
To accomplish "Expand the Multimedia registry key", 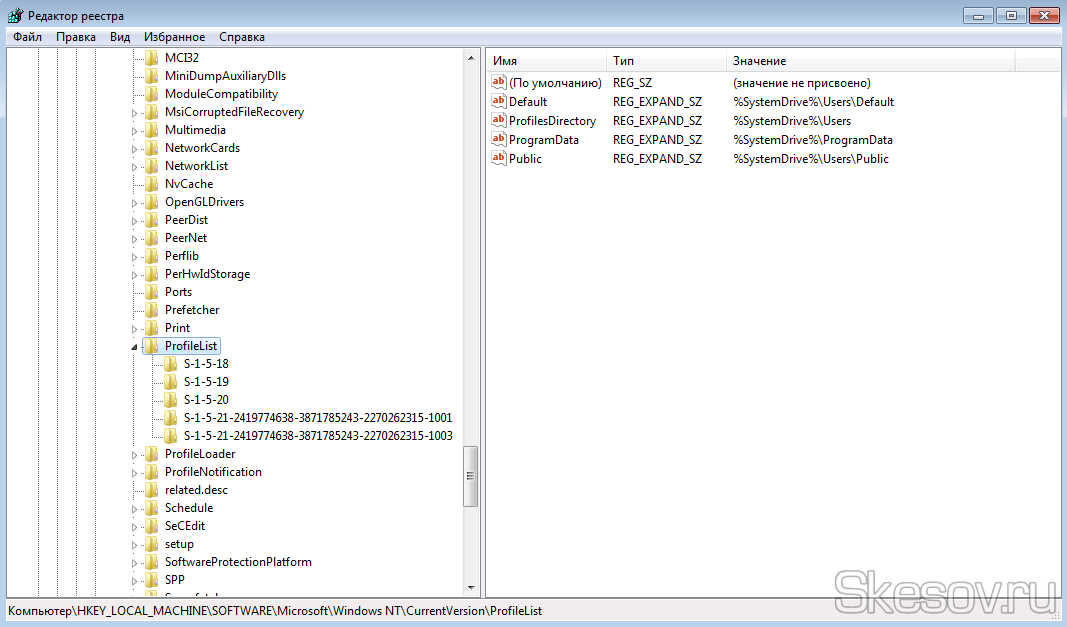I will click(135, 130).
